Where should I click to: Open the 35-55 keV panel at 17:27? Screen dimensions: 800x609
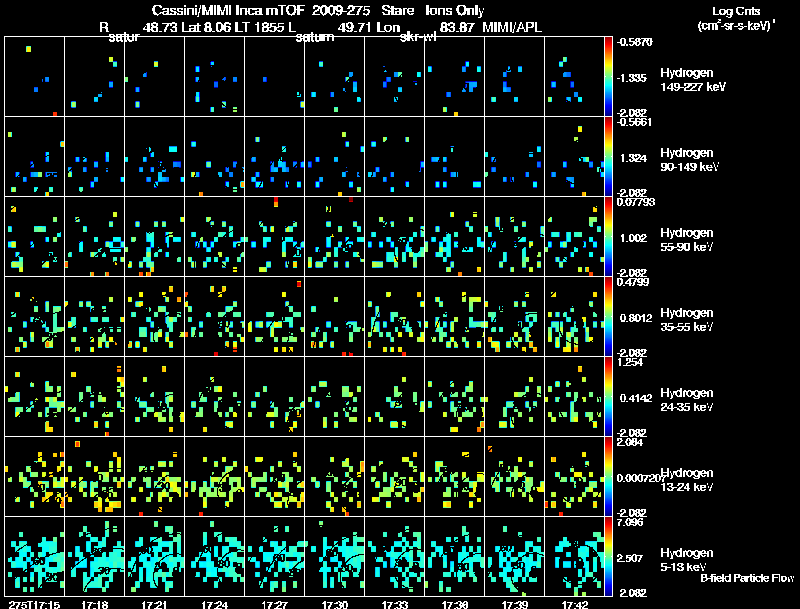(x=274, y=317)
